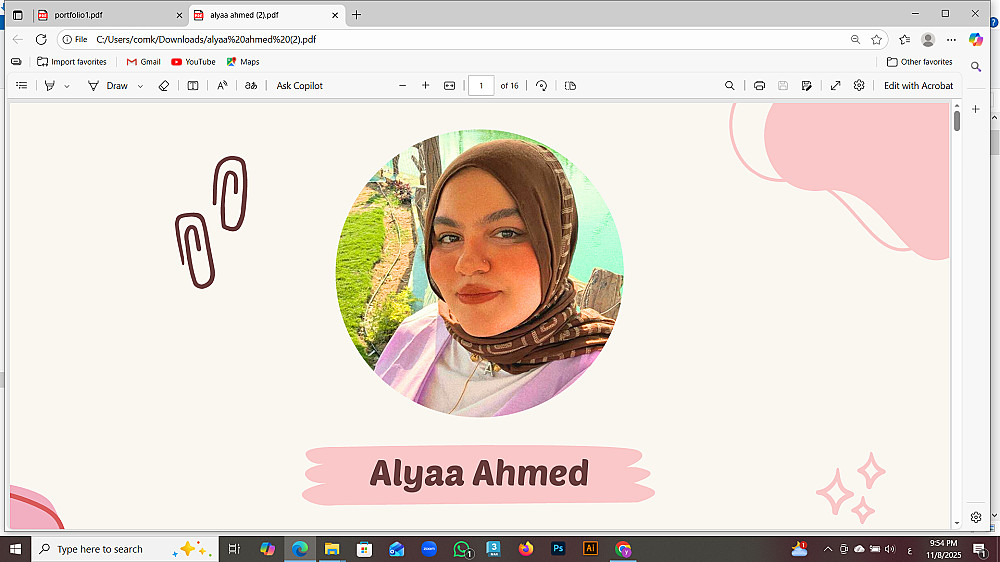Go back with the back arrow
Screen dimensions: 1000x562
click(x=18, y=40)
